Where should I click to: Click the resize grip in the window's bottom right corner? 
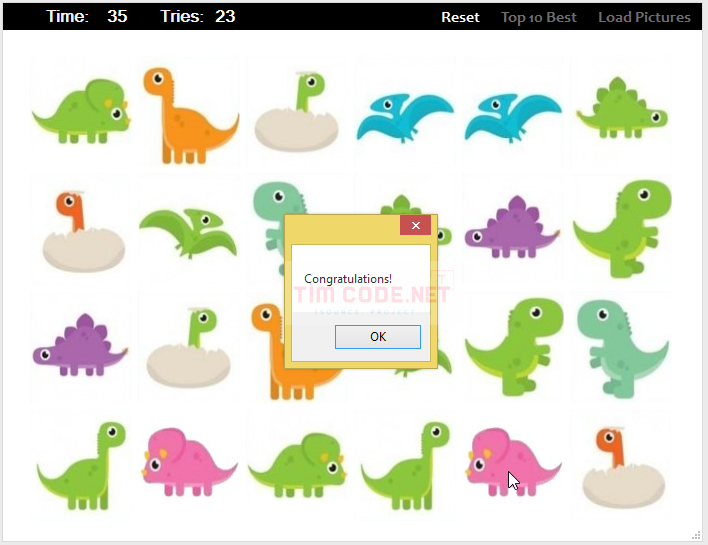(696, 536)
